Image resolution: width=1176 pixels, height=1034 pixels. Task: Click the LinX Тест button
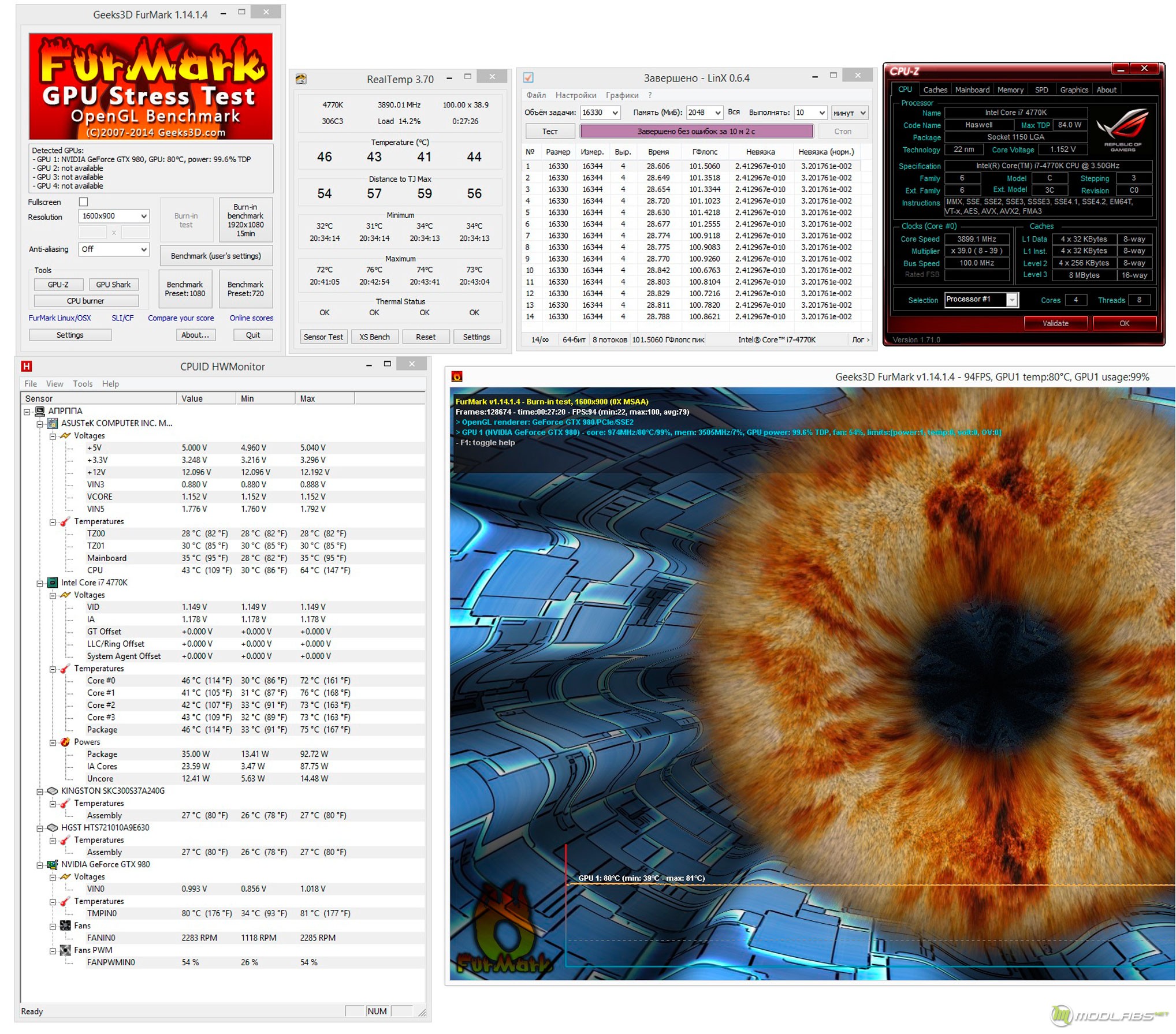(x=550, y=132)
